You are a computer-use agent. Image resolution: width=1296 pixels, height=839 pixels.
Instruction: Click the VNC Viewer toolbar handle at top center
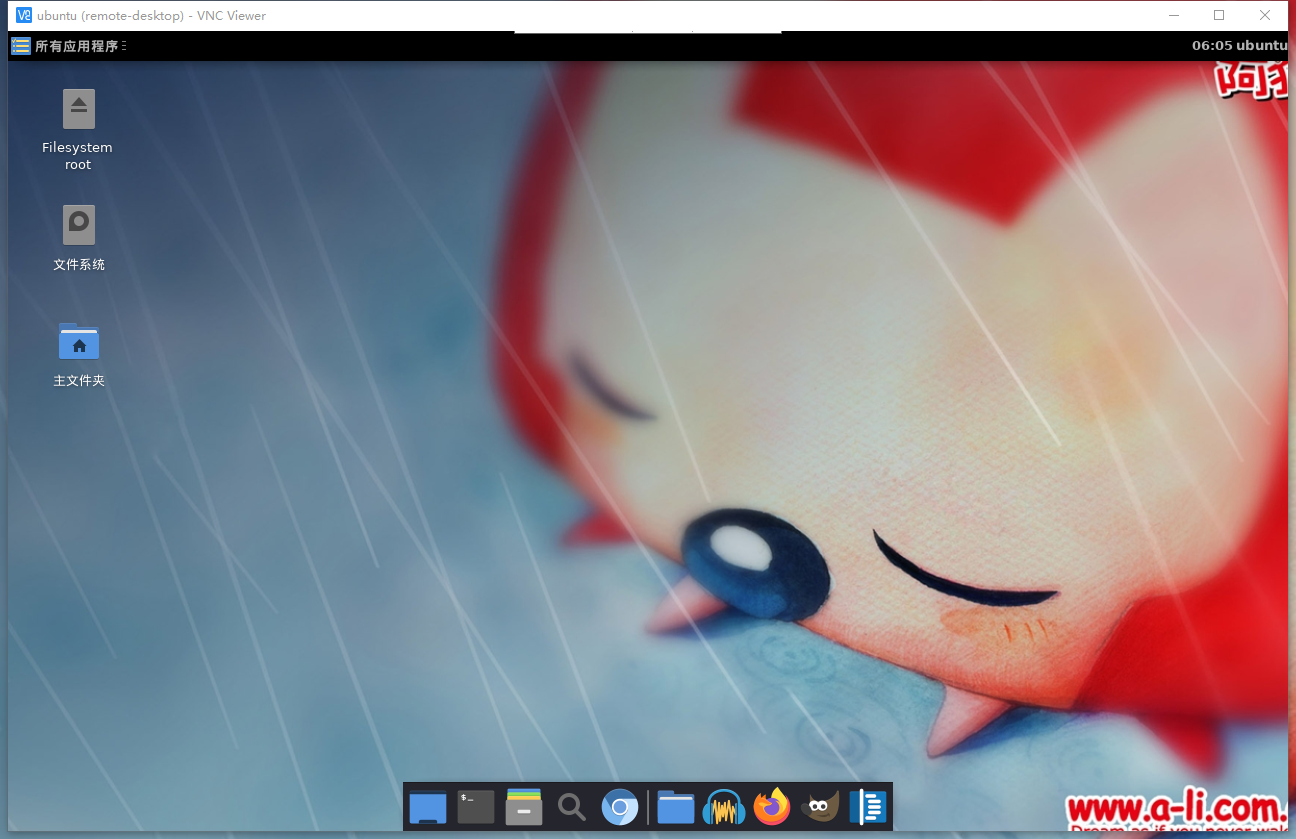[648, 32]
